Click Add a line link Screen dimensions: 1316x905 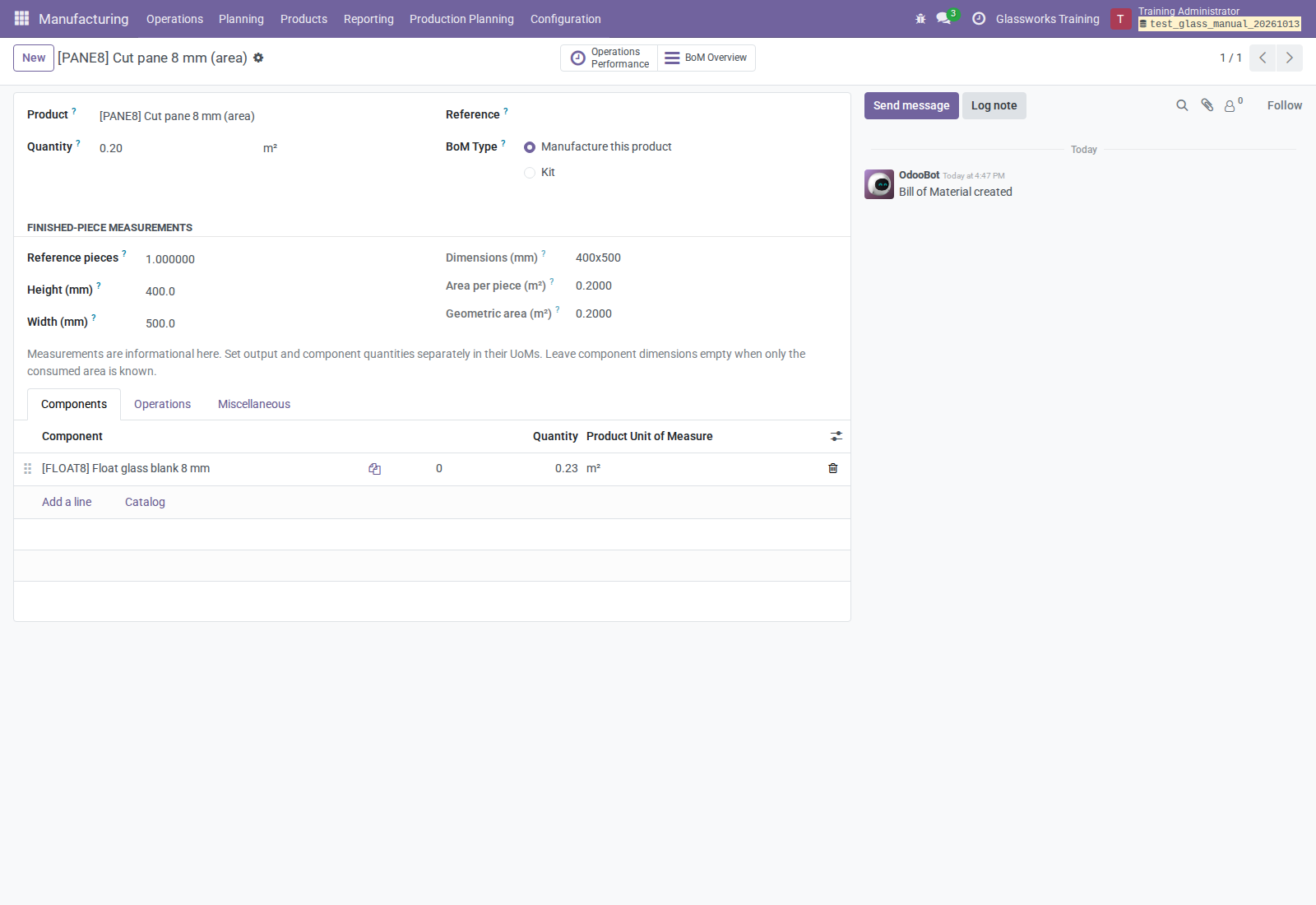point(67,502)
